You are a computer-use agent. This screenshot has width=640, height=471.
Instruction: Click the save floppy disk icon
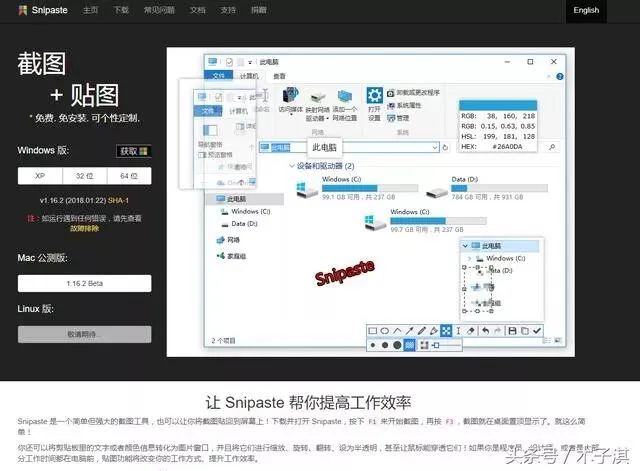(x=512, y=331)
